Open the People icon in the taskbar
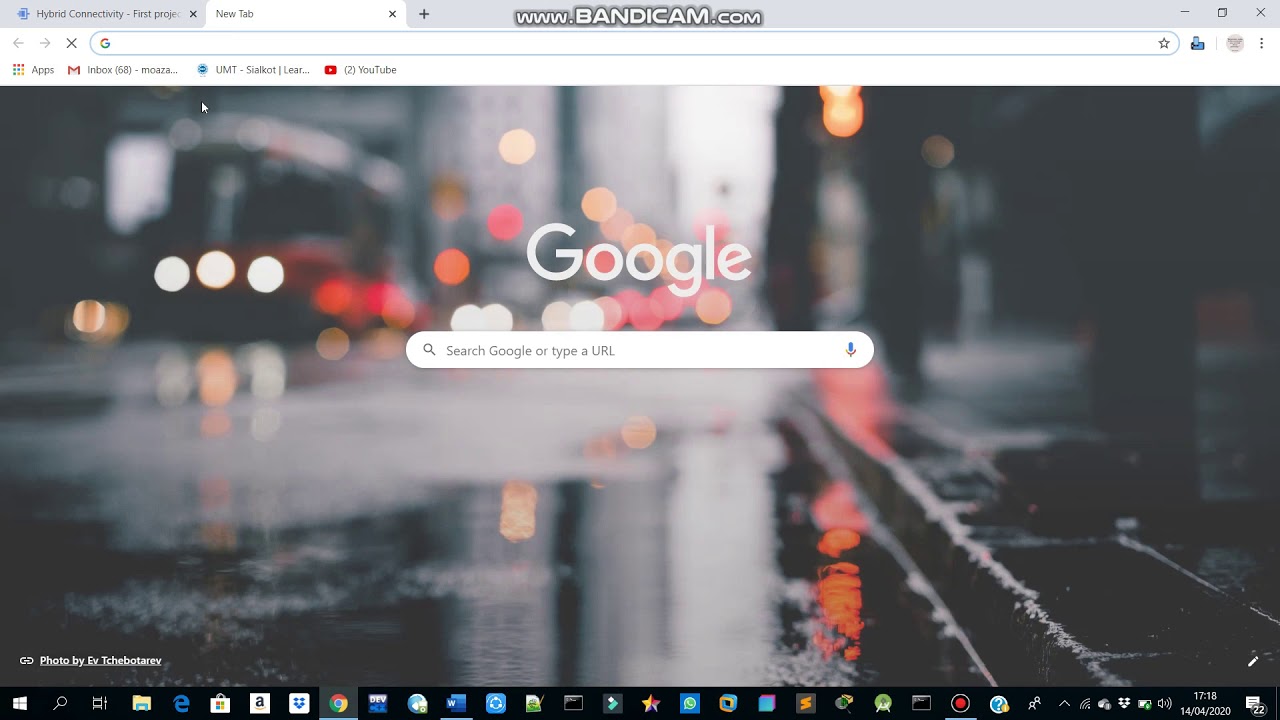This screenshot has height=720, width=1280. (1035, 703)
